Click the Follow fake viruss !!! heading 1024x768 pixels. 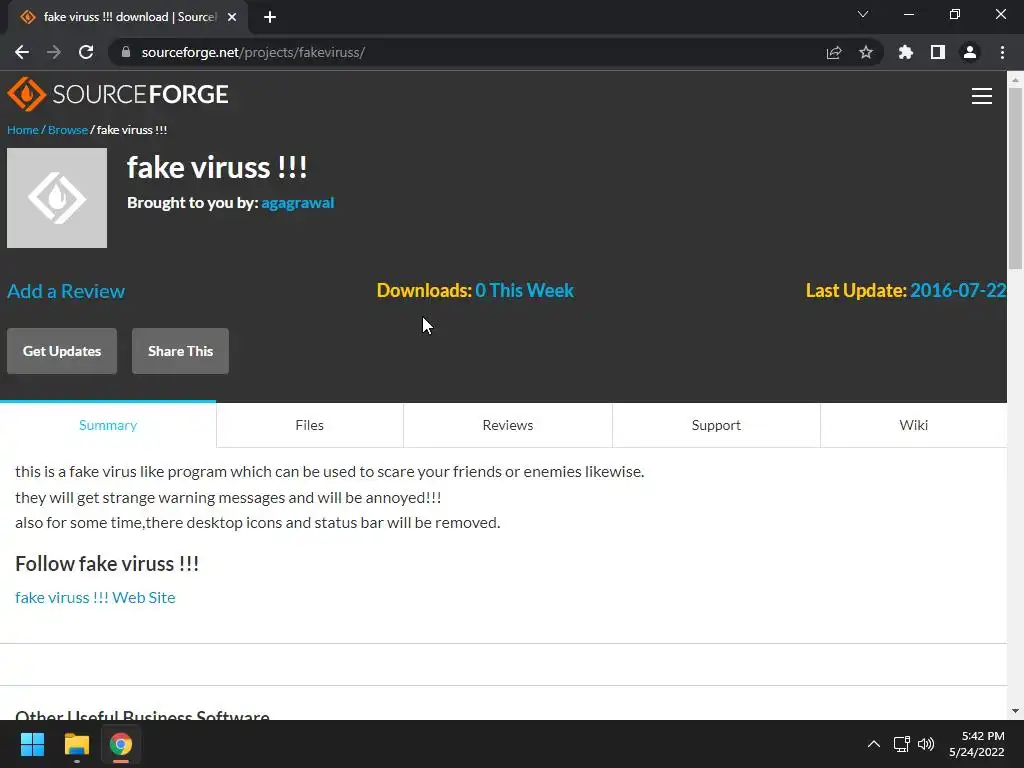[x=107, y=564]
